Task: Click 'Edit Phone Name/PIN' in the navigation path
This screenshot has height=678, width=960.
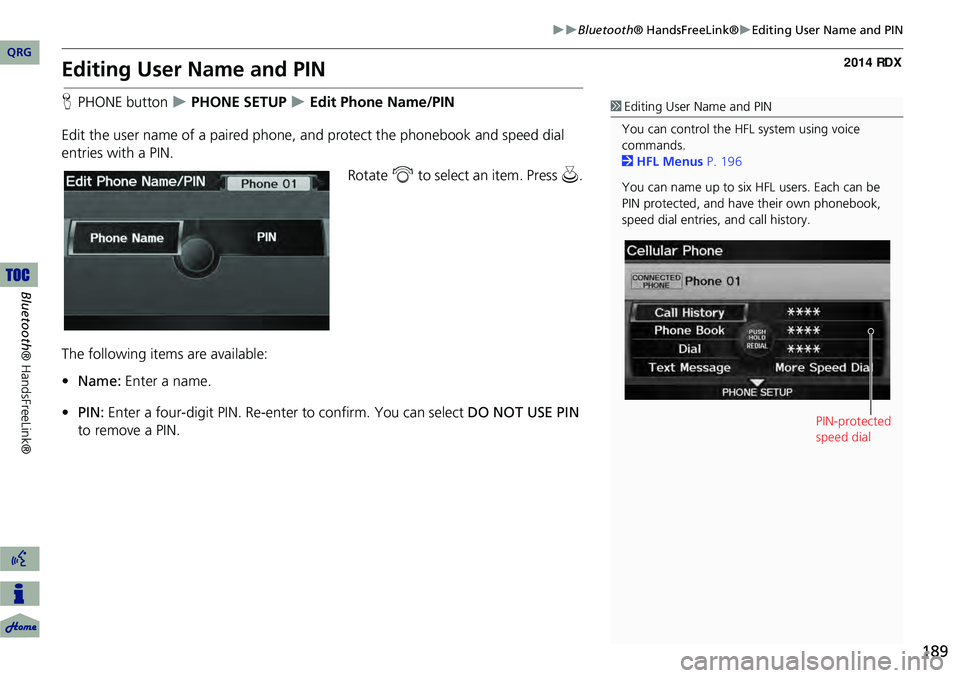Action: (x=382, y=102)
